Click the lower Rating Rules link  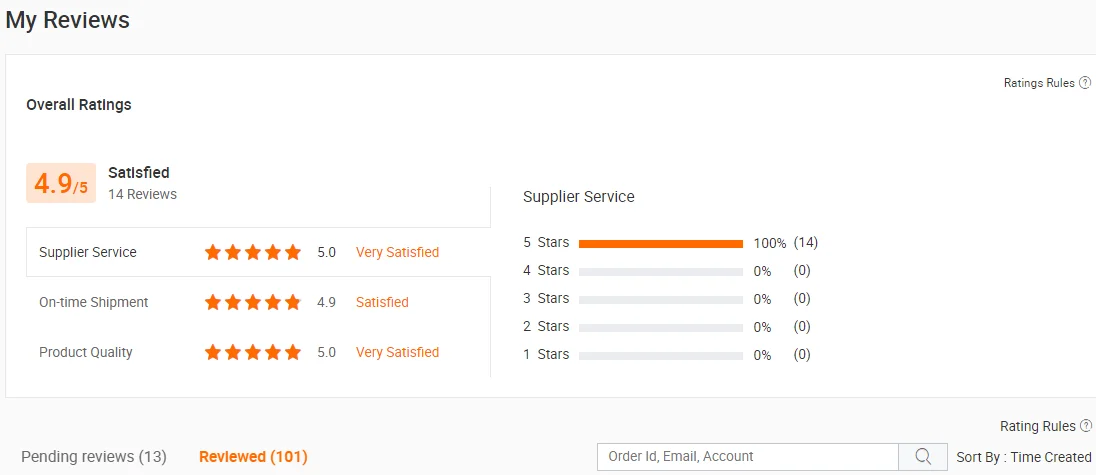click(1037, 426)
